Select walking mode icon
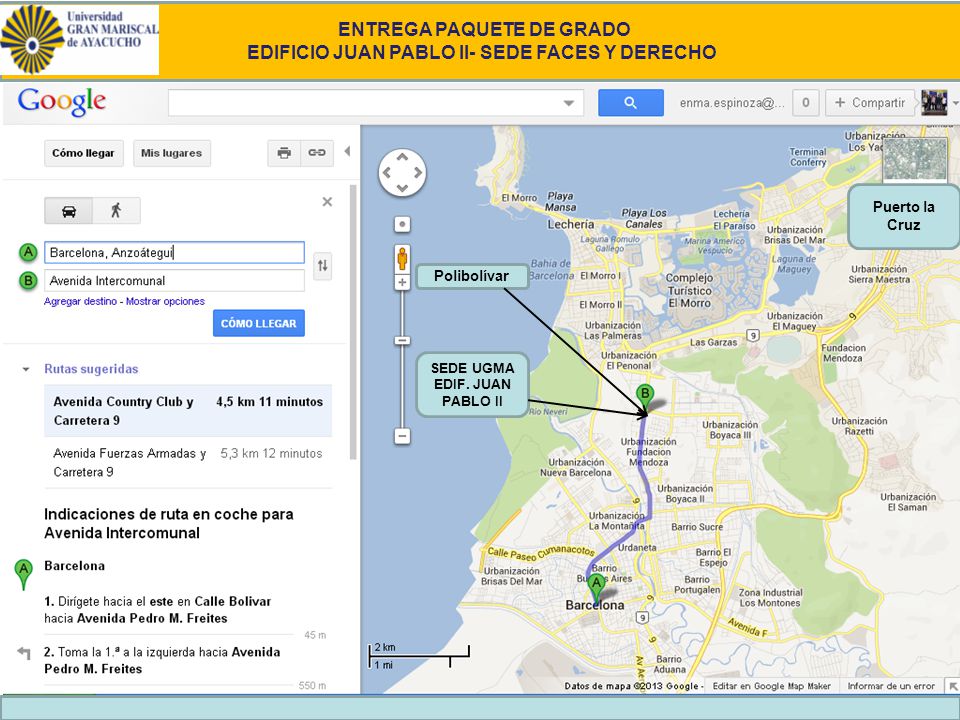960x720 pixels. tap(116, 211)
